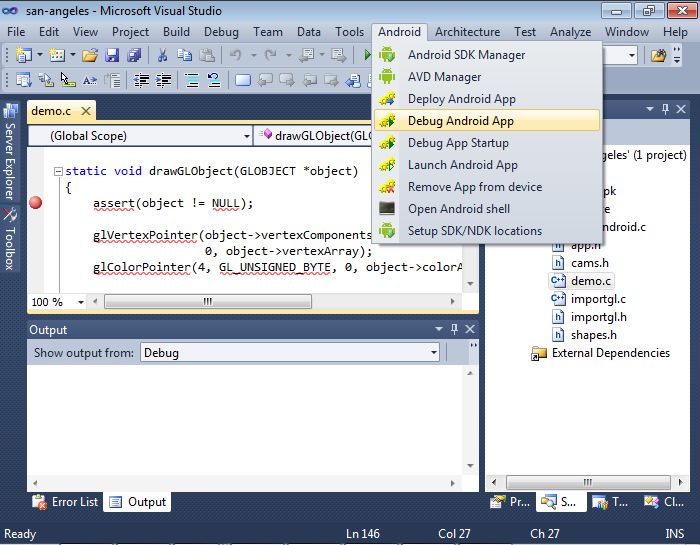This screenshot has height=545, width=700.
Task: Click the Open File folder icon
Action: (90, 55)
